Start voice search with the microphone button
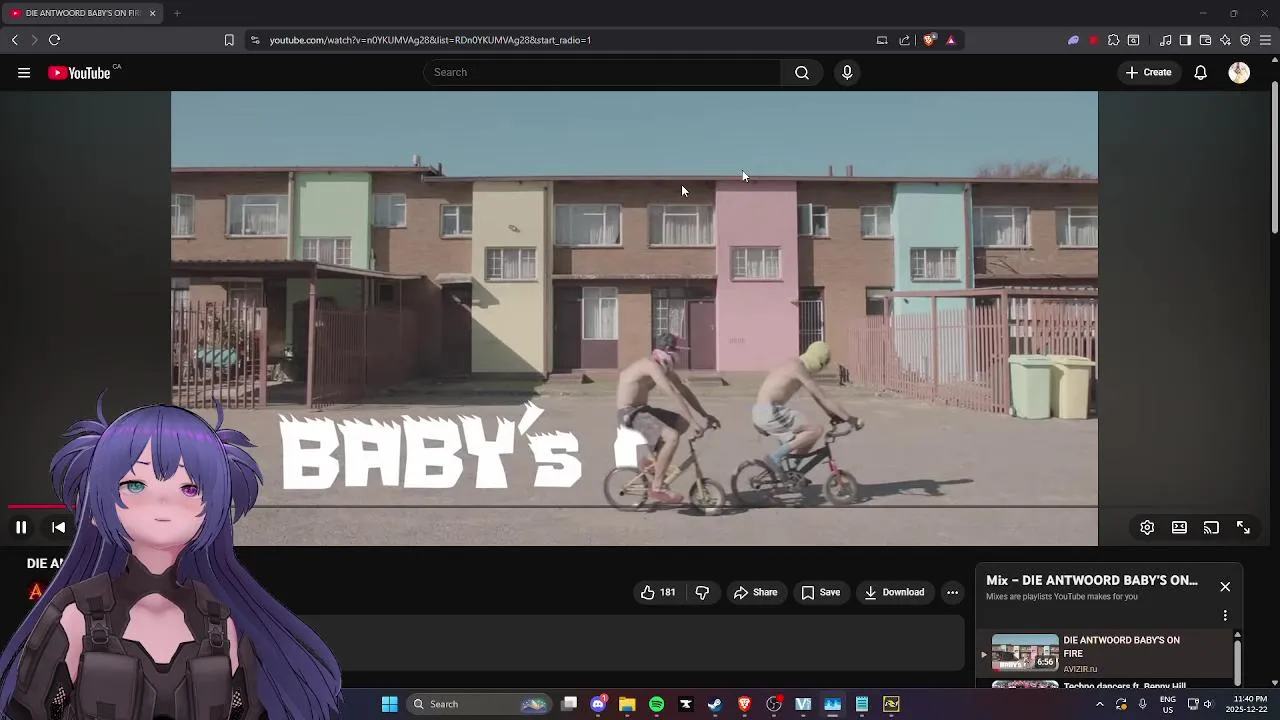 tap(847, 72)
